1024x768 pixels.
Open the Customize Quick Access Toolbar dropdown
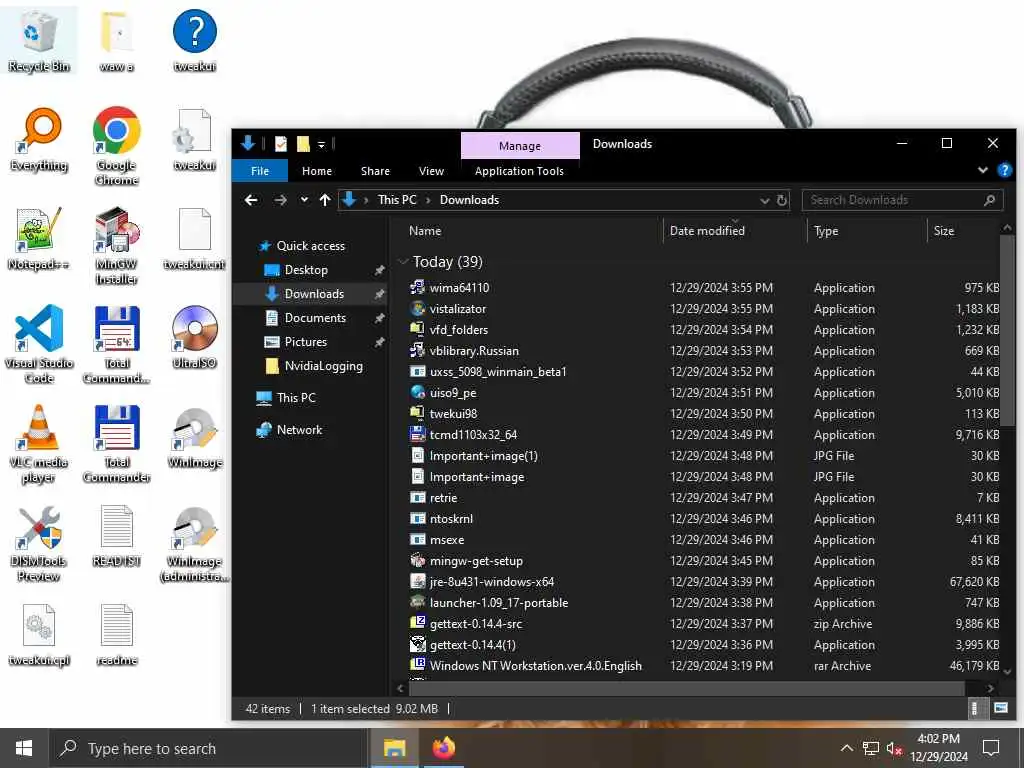321,144
